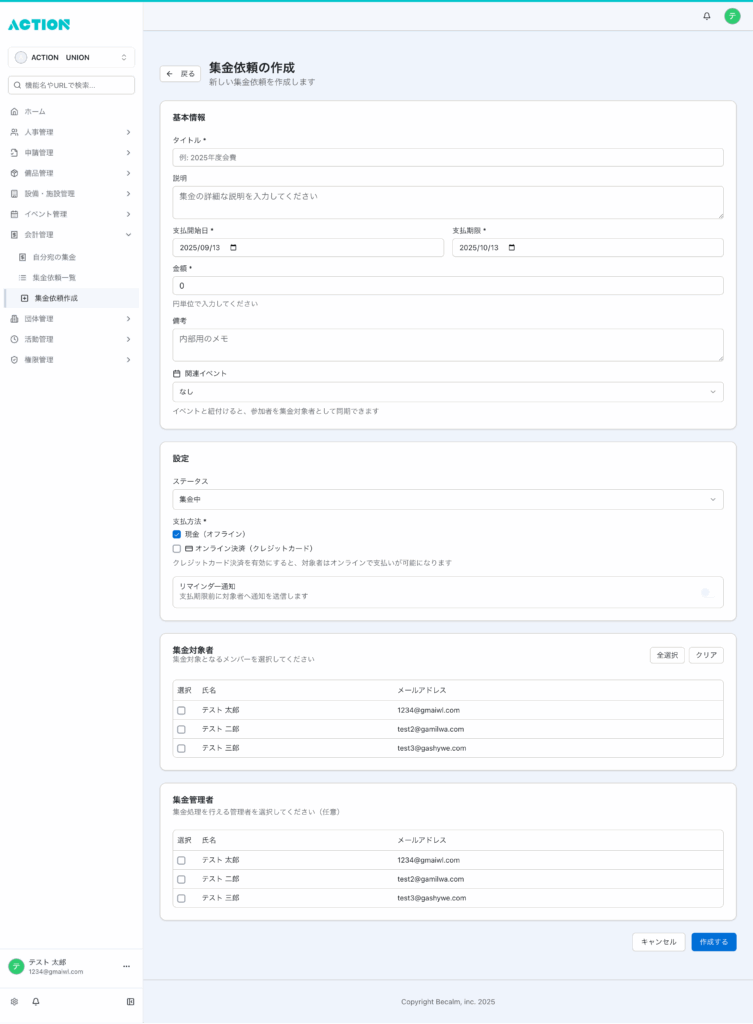
Task: Open the 関連イベント dropdown
Action: (447, 392)
